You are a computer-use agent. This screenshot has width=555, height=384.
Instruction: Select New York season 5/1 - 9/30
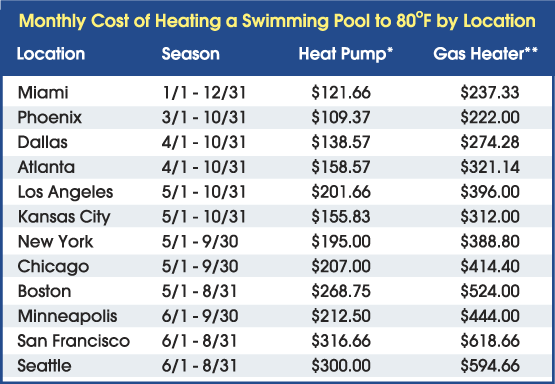tap(200, 242)
